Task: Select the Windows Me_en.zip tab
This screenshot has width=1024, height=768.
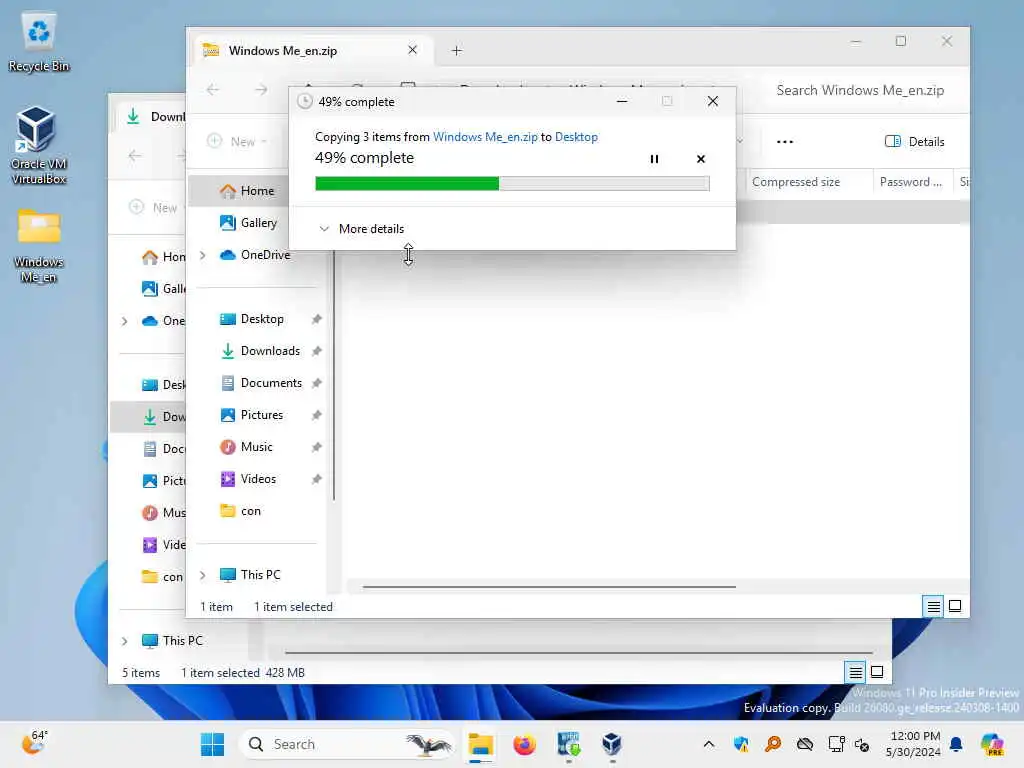Action: tap(312, 50)
